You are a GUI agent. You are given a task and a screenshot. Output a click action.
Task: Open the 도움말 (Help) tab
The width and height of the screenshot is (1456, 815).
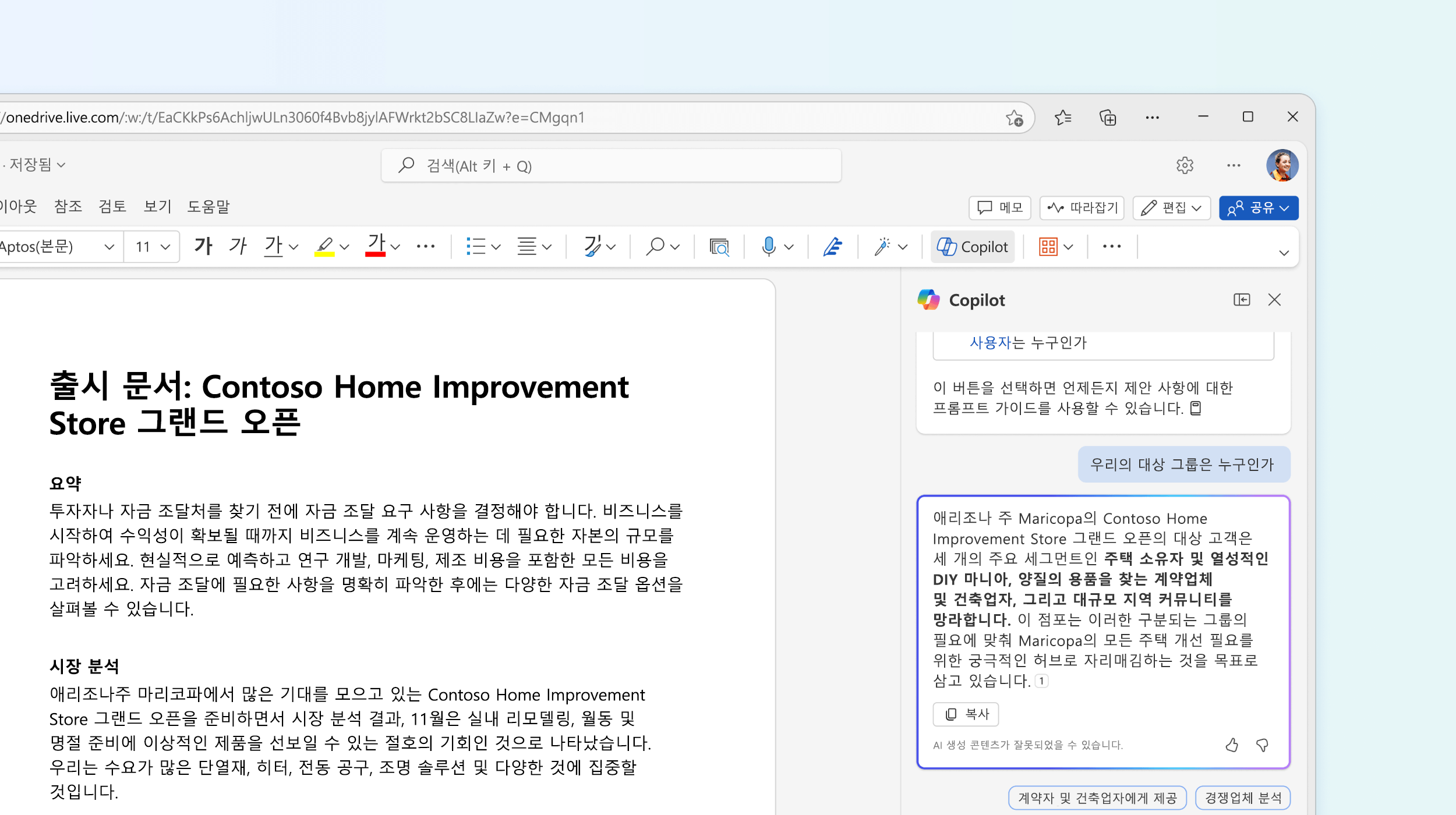208,206
